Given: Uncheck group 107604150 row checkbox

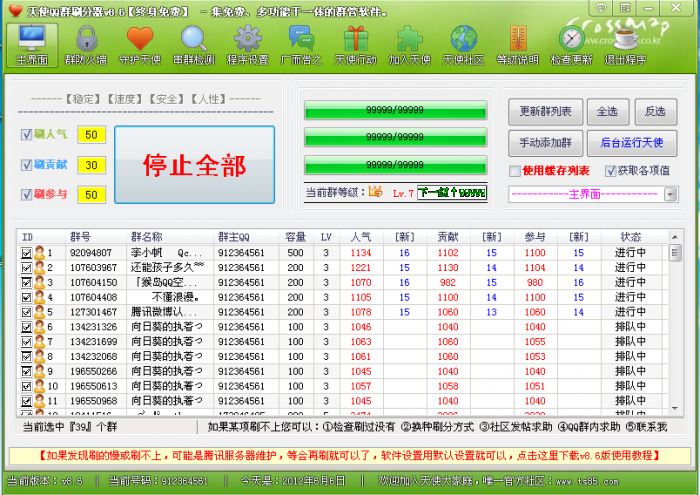Looking at the screenshot, I should (x=26, y=283).
